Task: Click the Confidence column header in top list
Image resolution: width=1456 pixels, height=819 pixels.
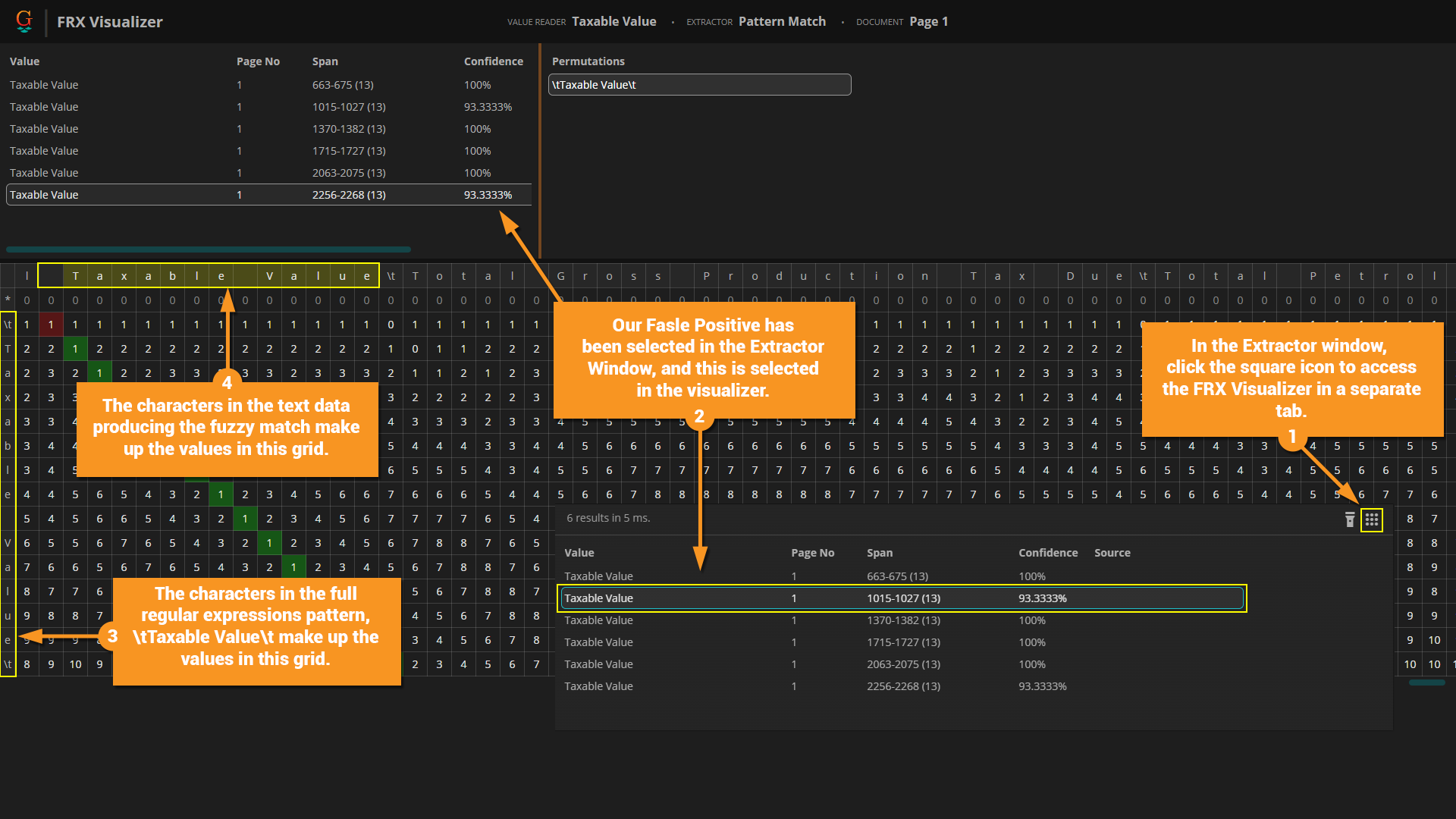Action: pos(493,61)
